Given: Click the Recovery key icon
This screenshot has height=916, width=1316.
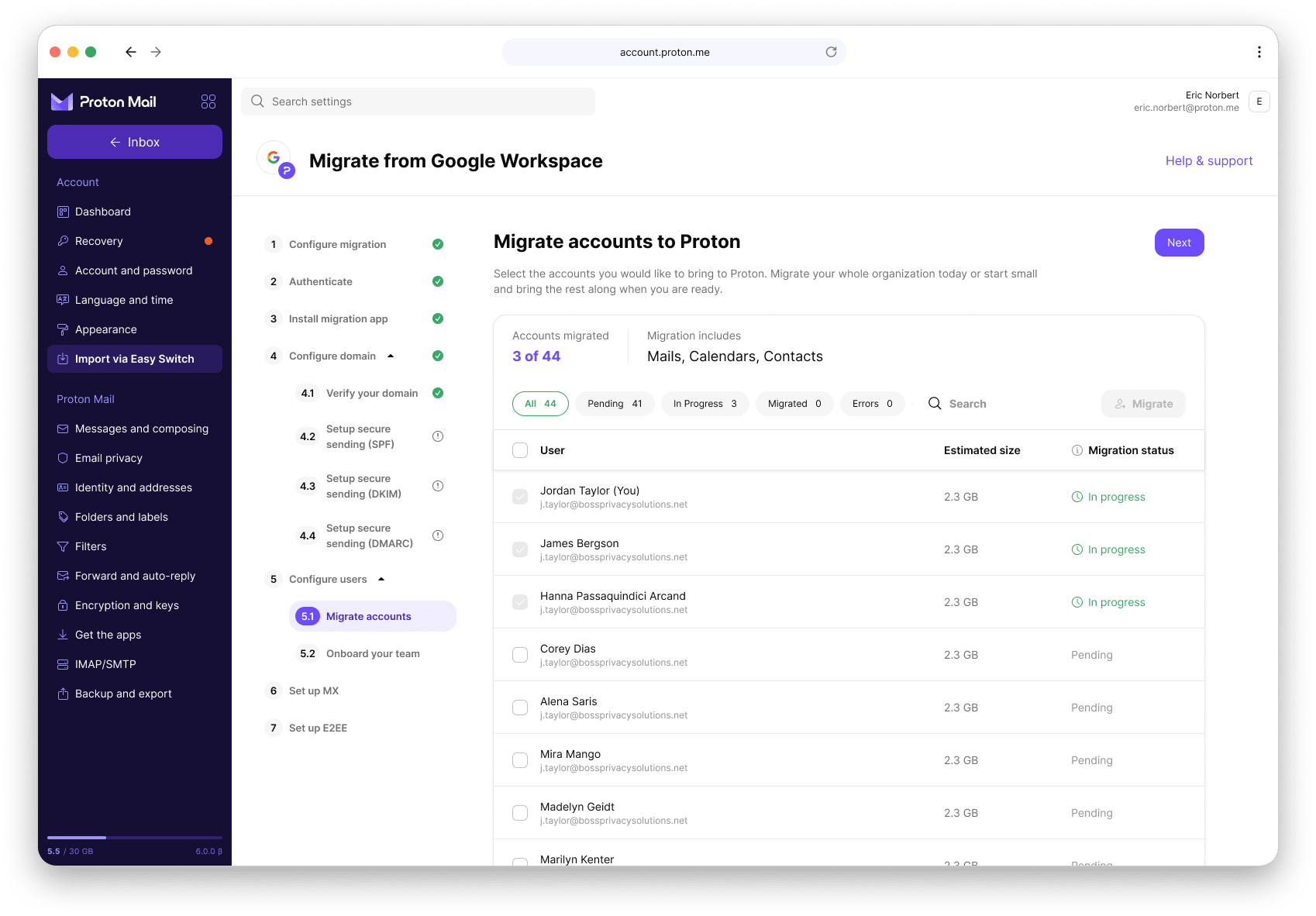Looking at the screenshot, I should (x=63, y=241).
